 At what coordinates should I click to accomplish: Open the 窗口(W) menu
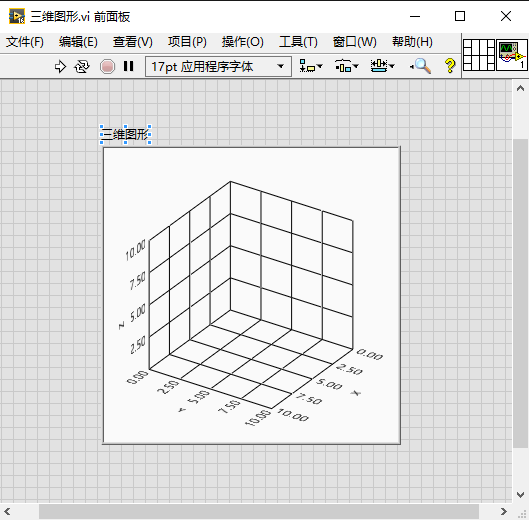[x=355, y=42]
